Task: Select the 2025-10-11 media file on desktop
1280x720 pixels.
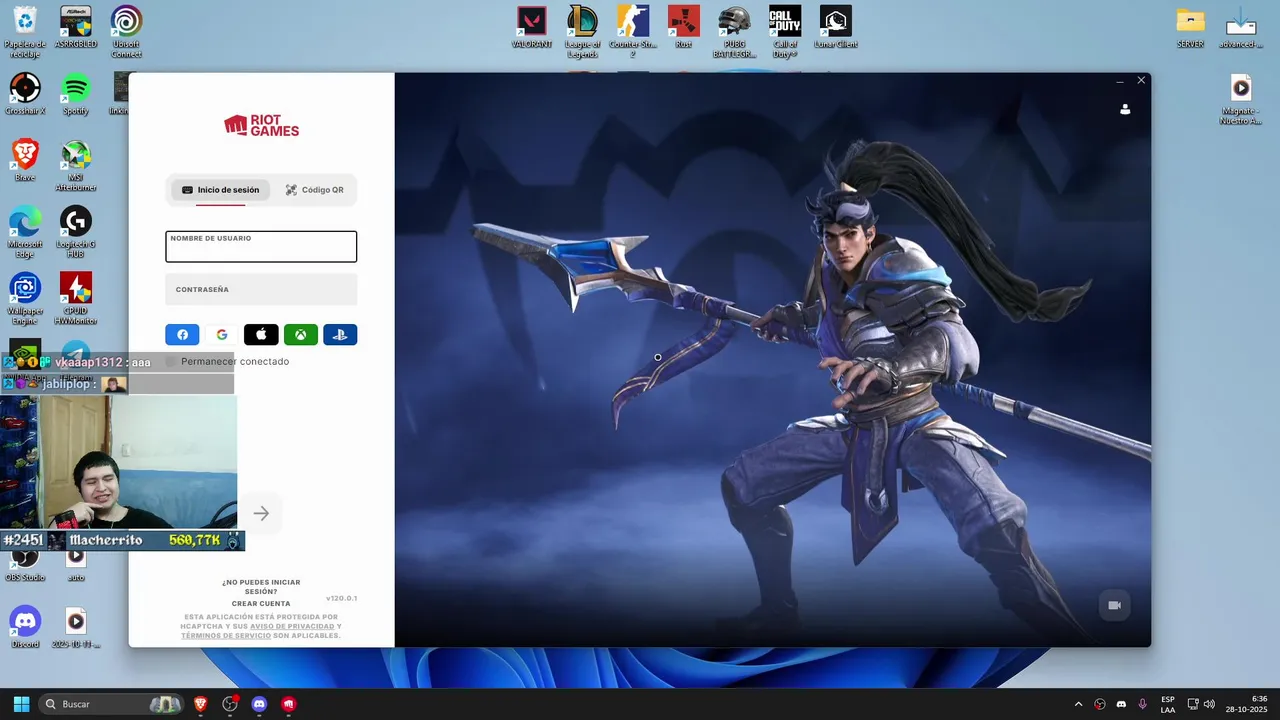Action: click(x=76, y=627)
